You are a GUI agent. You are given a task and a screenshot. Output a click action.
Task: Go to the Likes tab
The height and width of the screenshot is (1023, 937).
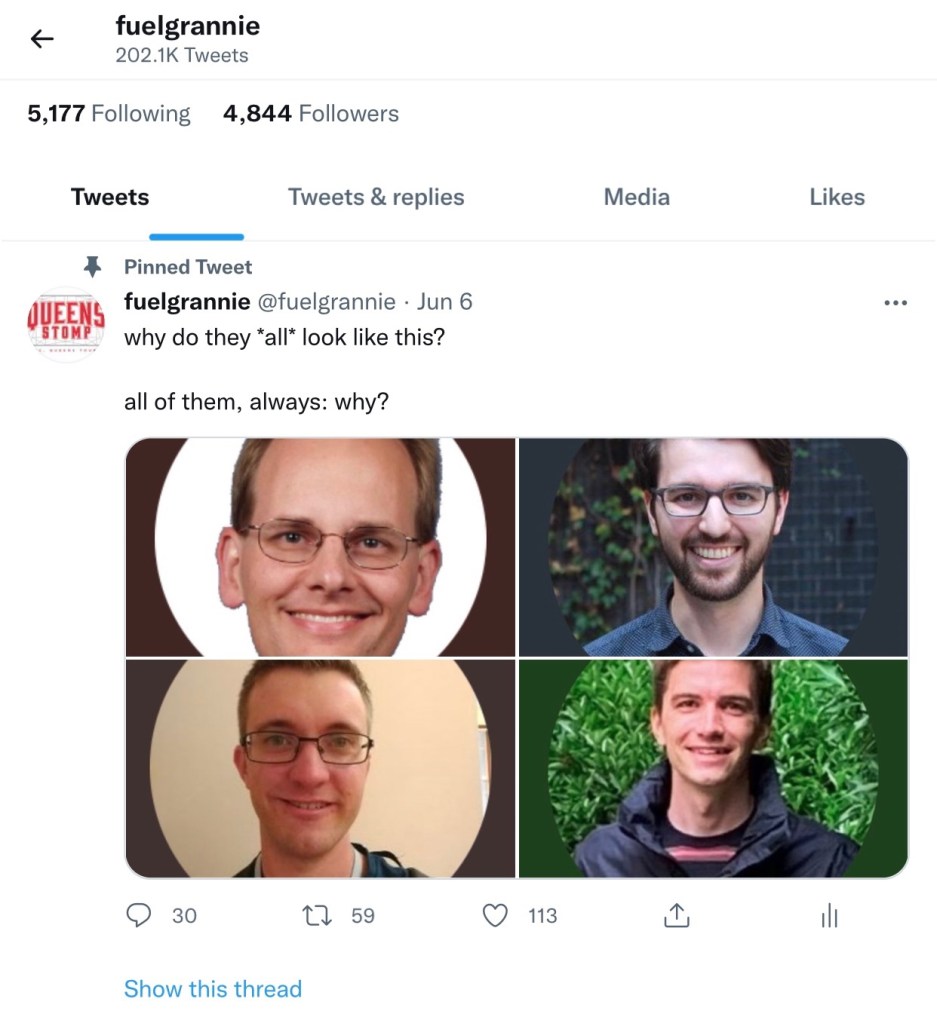coord(837,197)
